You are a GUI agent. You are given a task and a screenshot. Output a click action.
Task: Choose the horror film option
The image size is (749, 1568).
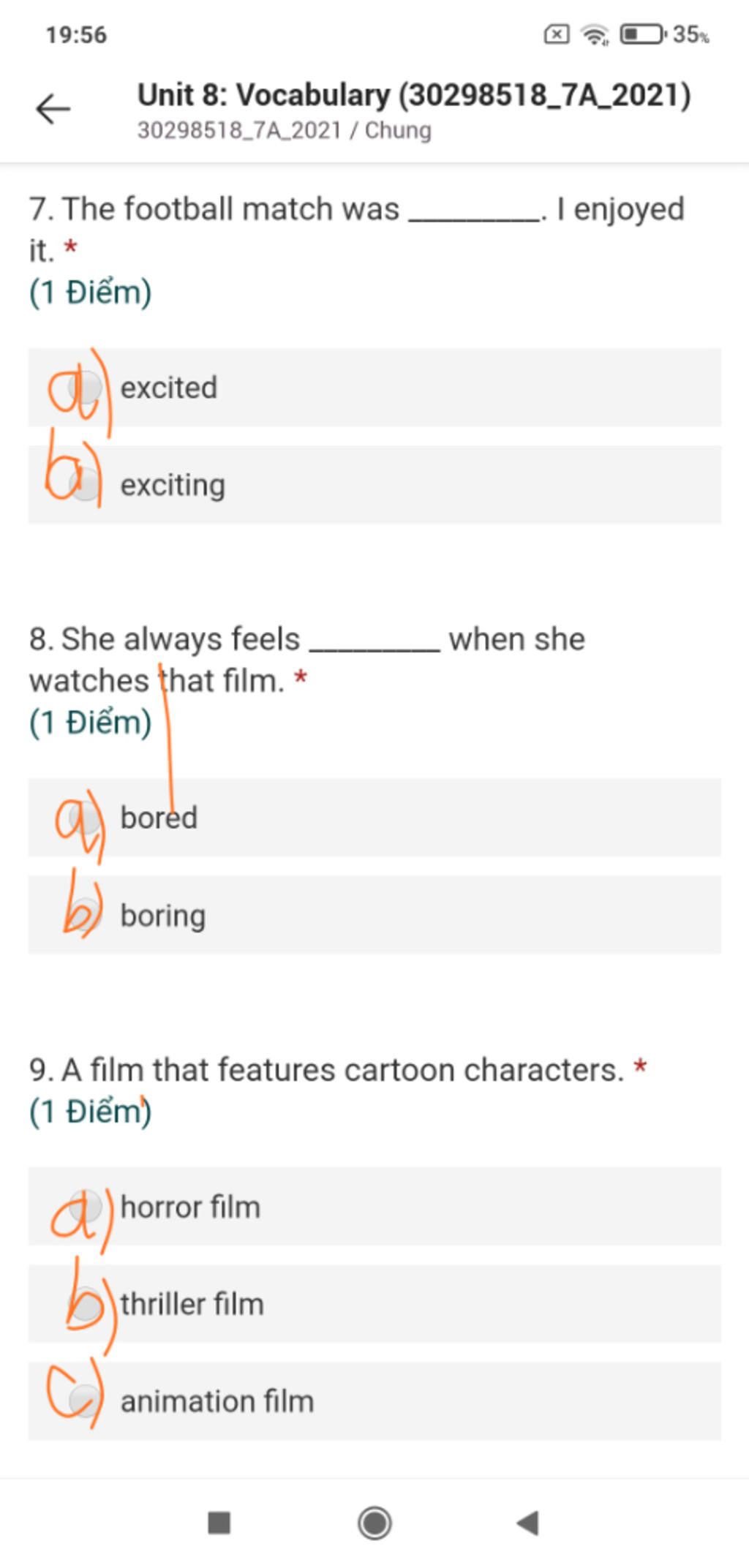(374, 1207)
